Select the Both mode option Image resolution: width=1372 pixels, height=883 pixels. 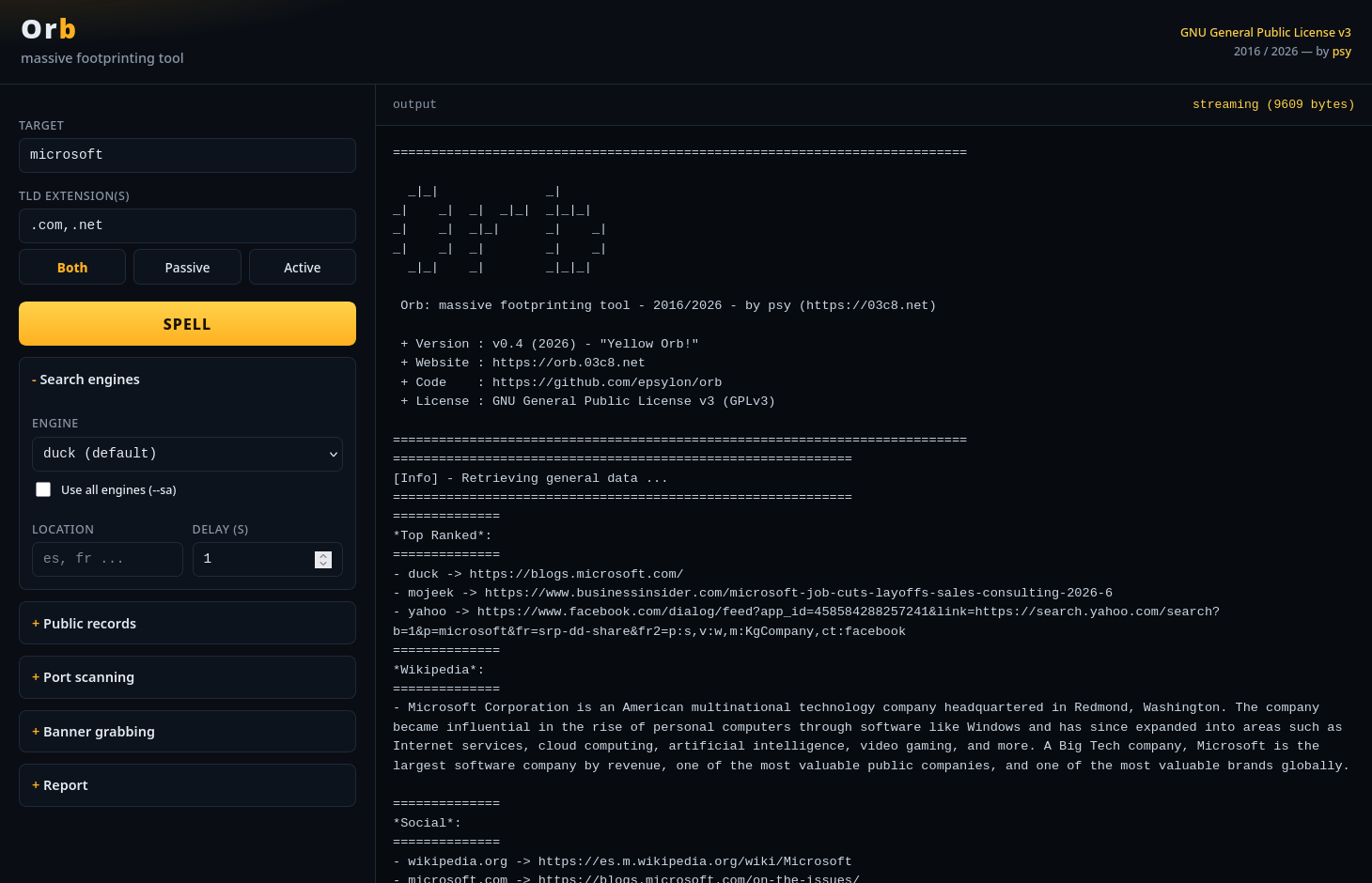pos(72,268)
